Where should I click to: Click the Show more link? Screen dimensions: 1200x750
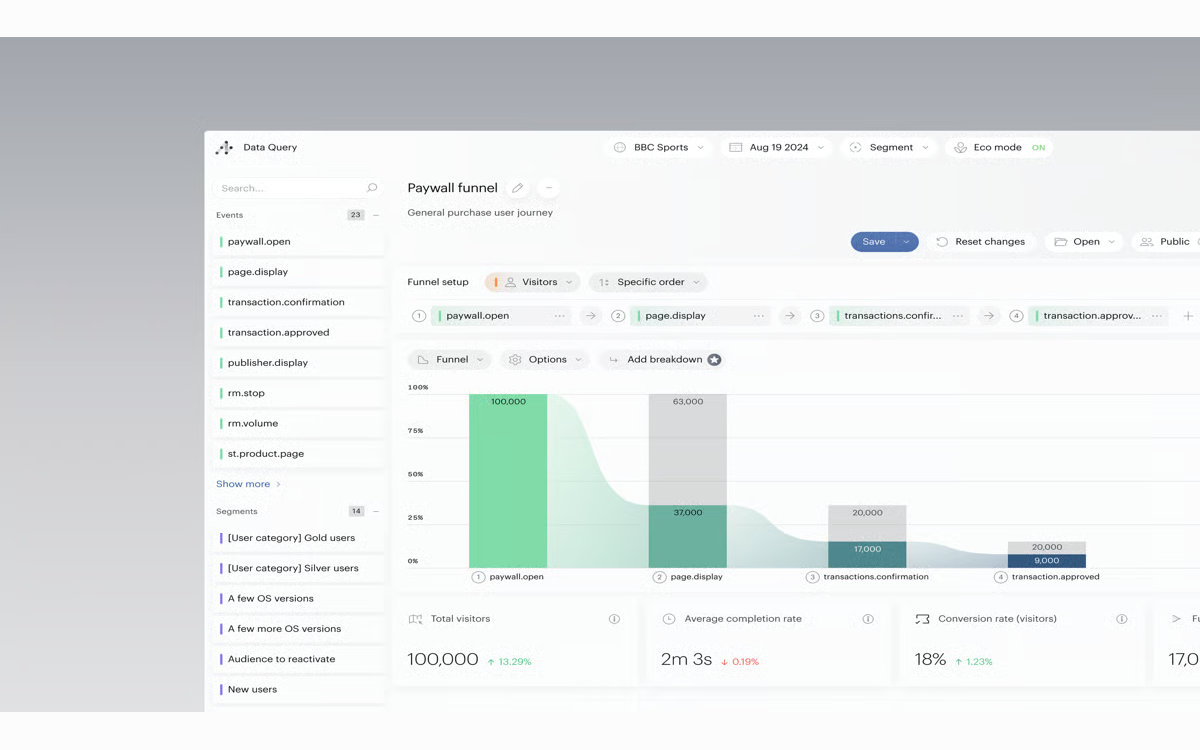[248, 484]
